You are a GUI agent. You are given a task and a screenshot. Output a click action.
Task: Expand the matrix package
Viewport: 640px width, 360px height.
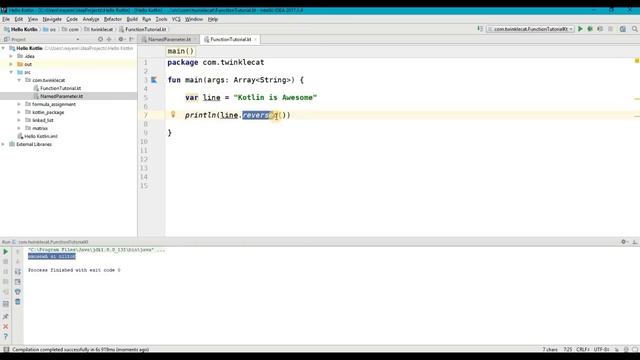click(19, 128)
